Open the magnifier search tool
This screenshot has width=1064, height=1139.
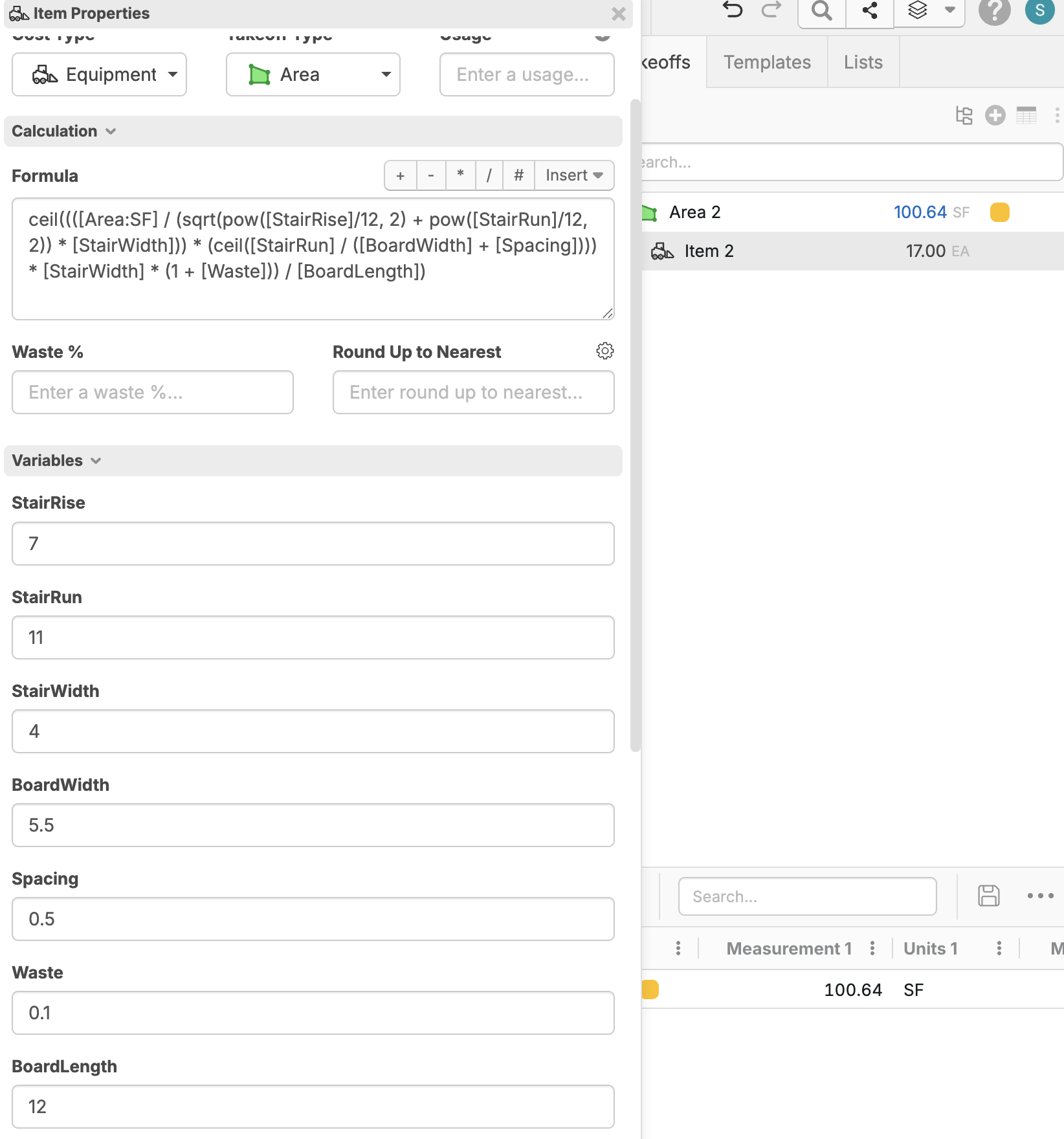tap(821, 11)
